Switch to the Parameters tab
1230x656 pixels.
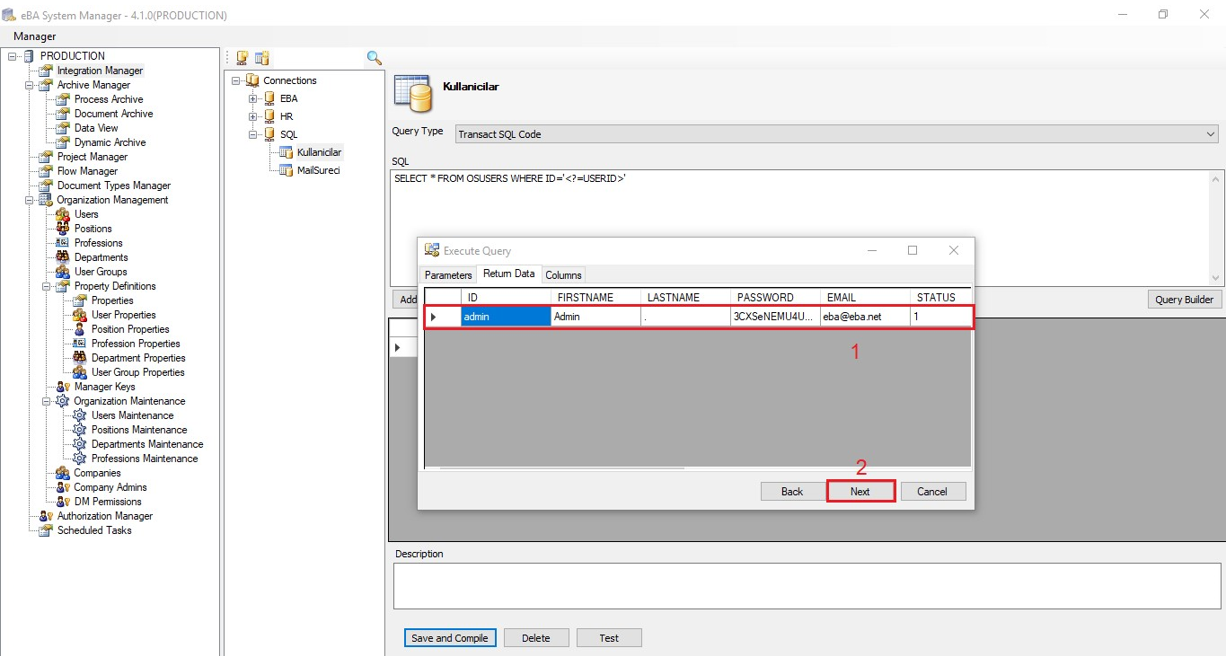click(x=448, y=275)
